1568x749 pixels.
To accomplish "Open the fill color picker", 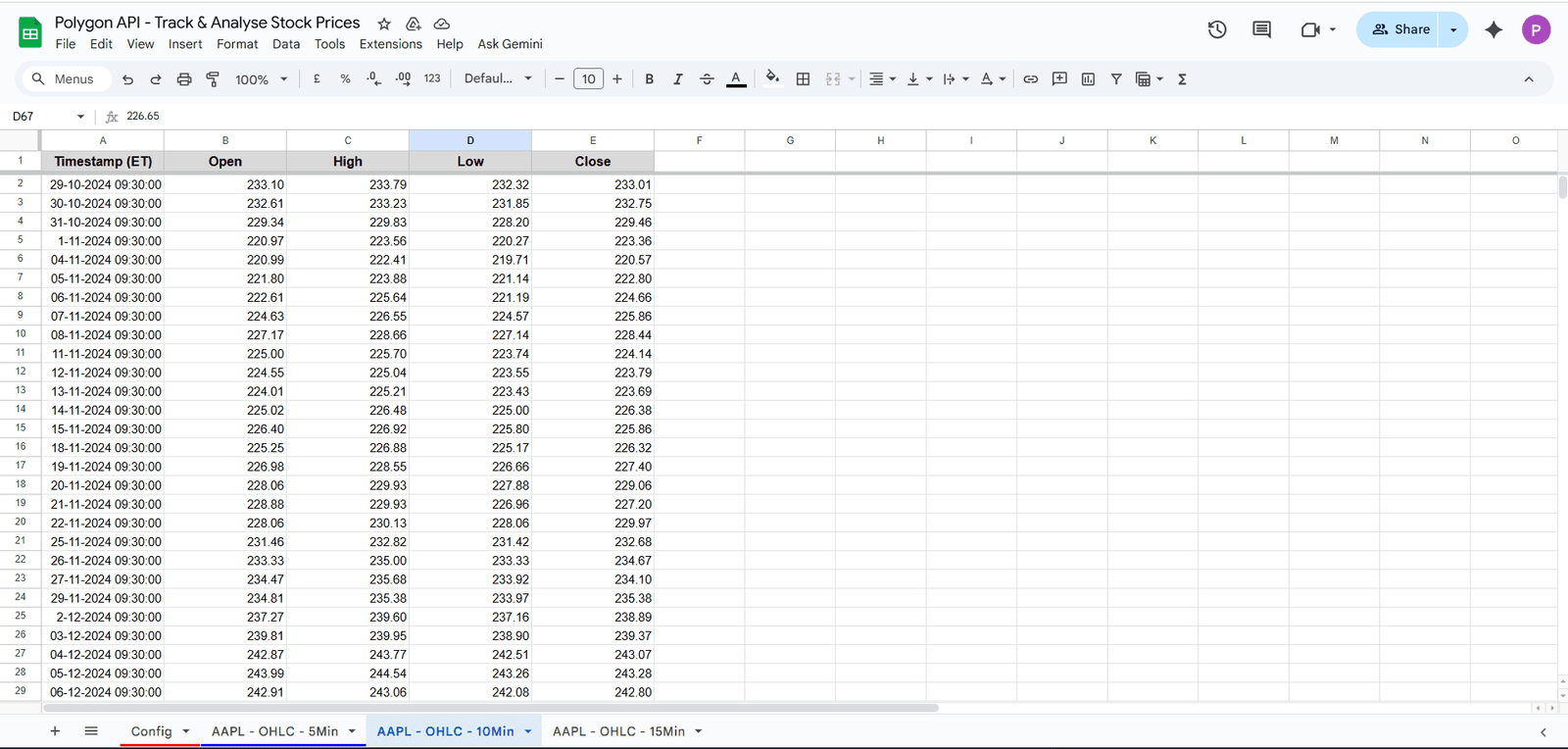I will (772, 78).
